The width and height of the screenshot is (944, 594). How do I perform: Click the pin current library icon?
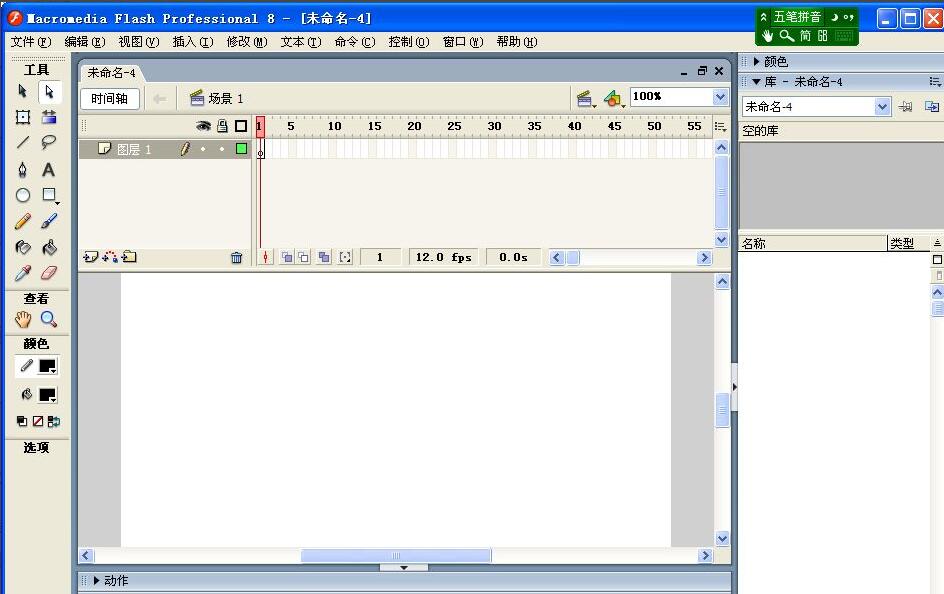[905, 107]
